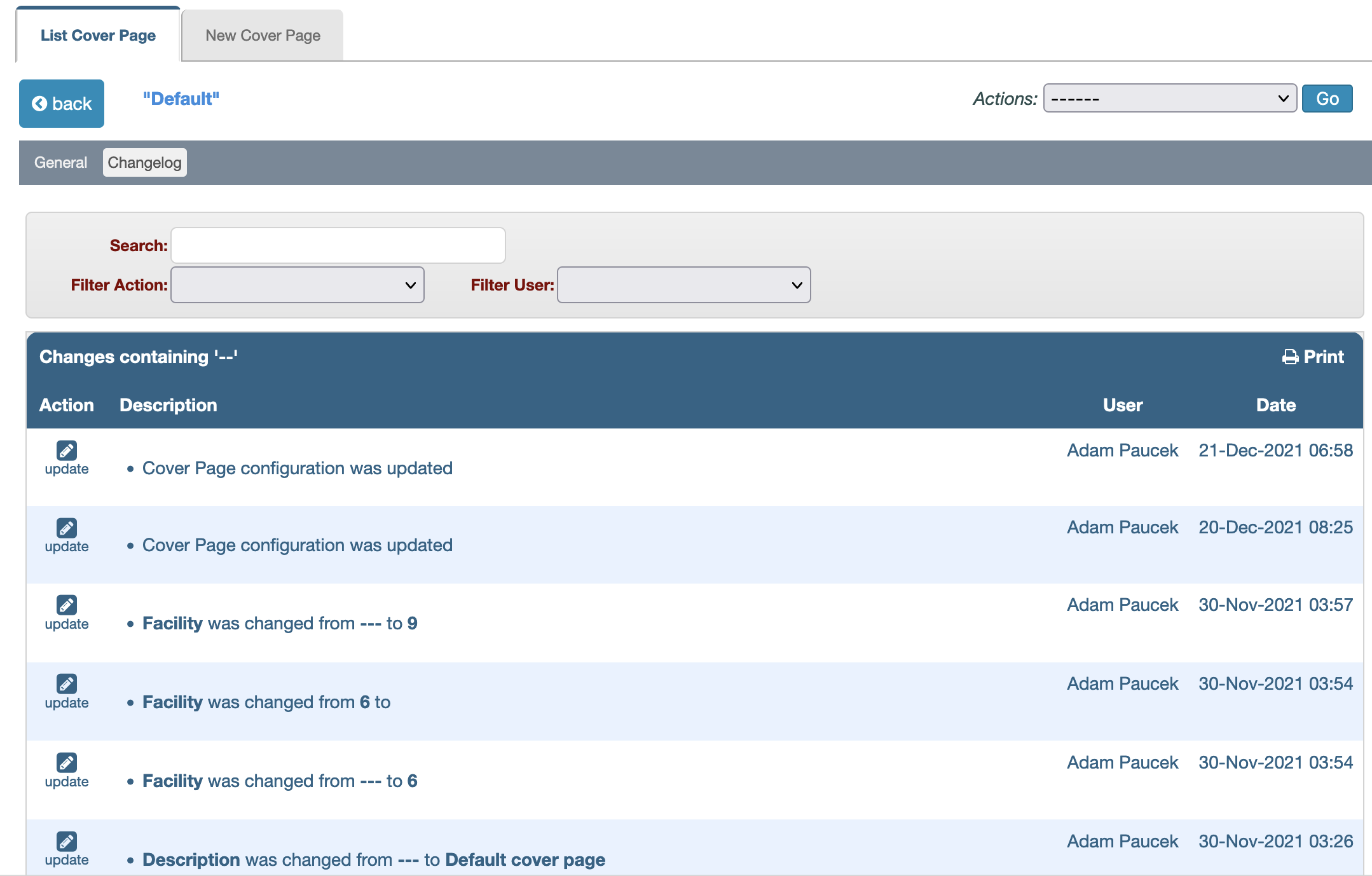Image resolution: width=1372 pixels, height=876 pixels.
Task: Click the update pencil icon dated 20-Dec-2021
Action: 67,528
